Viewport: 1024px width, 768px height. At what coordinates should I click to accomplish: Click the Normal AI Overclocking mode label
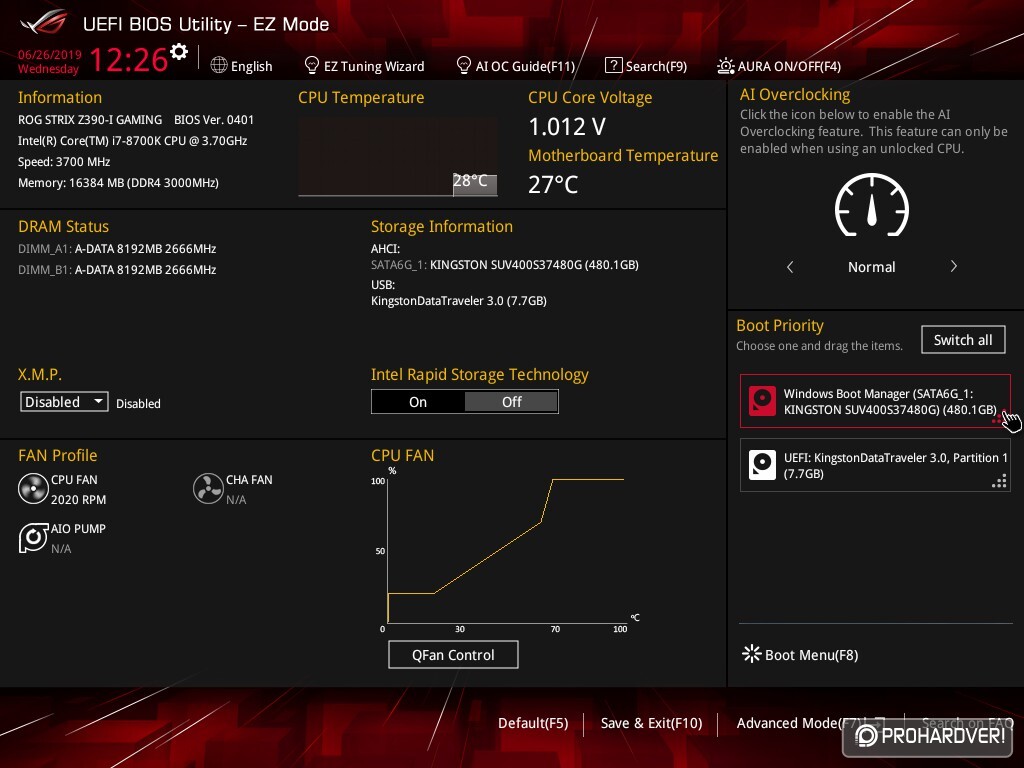871,266
